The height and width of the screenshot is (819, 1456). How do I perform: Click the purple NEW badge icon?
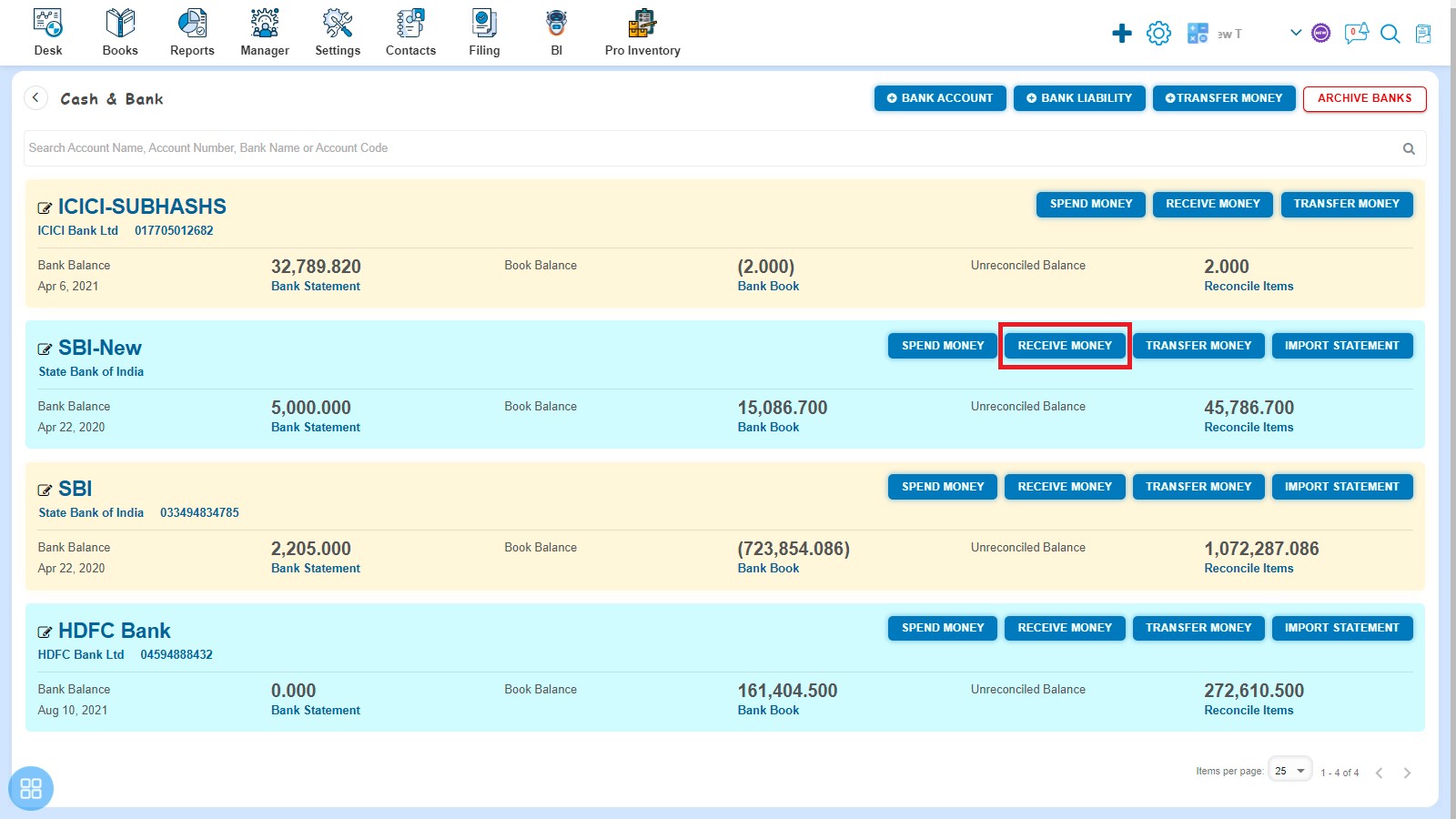coord(1321,34)
